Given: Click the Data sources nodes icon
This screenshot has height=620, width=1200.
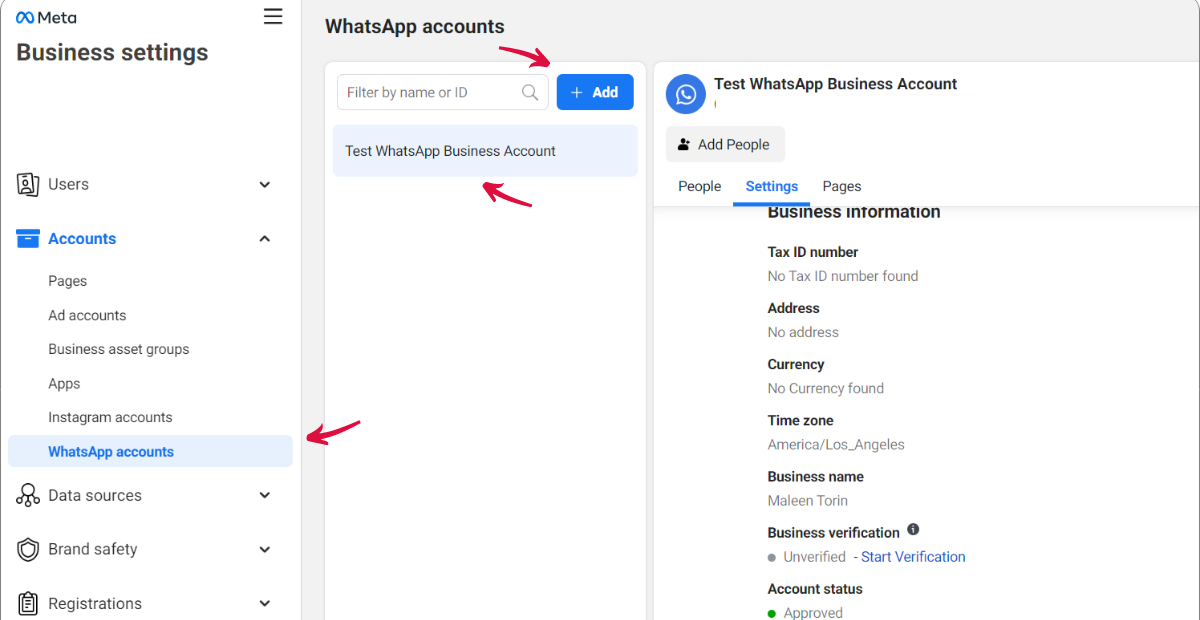Looking at the screenshot, I should click(28, 495).
